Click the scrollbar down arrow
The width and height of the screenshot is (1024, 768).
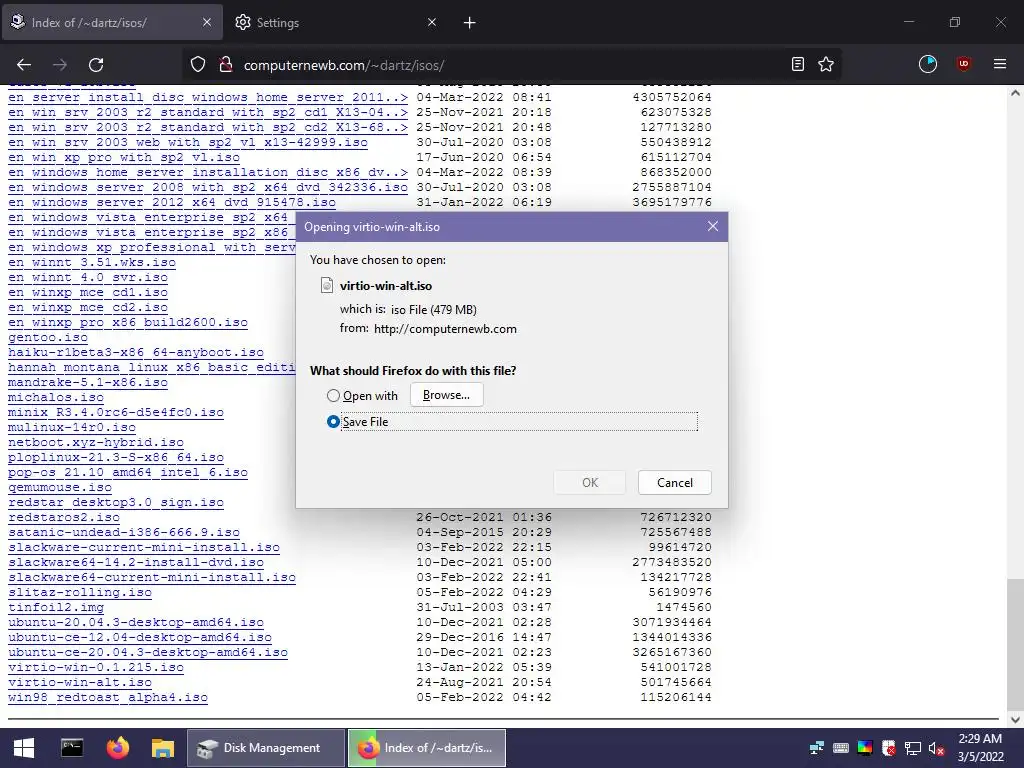(x=1015, y=719)
